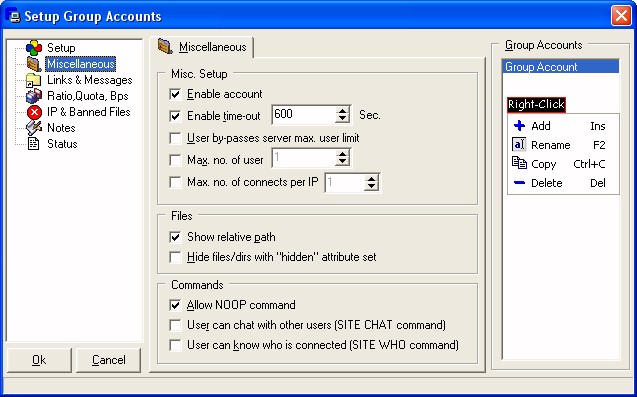Open IP & Banned Files tree entry
The height and width of the screenshot is (397, 637).
pyautogui.click(x=89, y=112)
